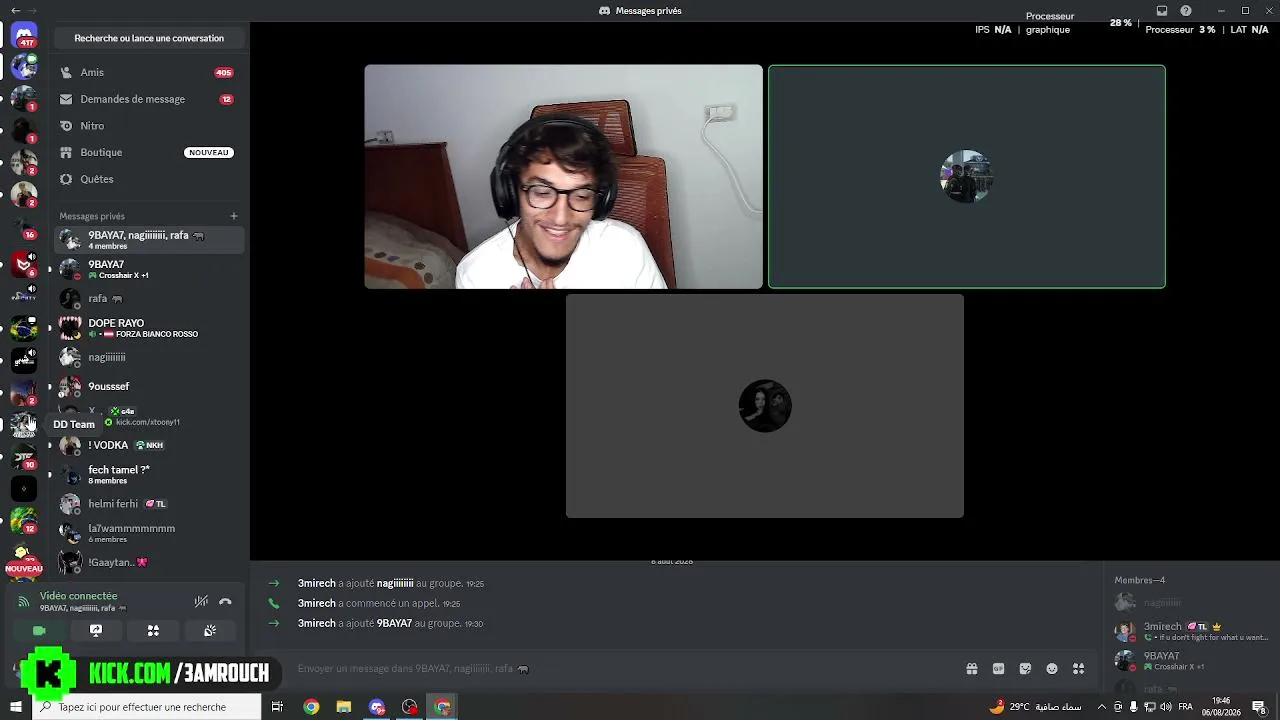View 9BAYA7 in the members list
The height and width of the screenshot is (720, 1280).
tap(1192, 661)
